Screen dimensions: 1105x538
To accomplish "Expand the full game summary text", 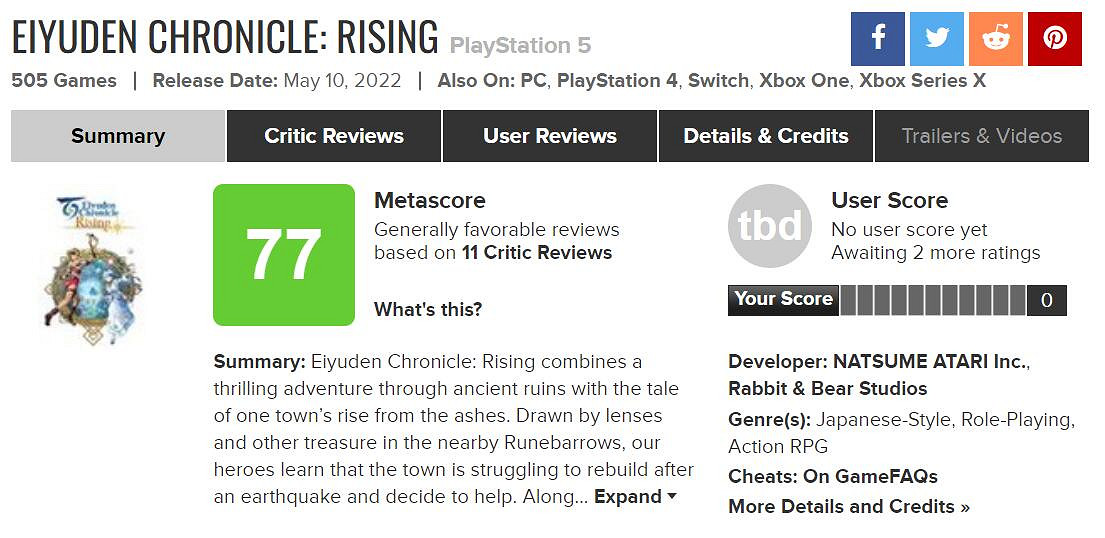I will (x=636, y=497).
